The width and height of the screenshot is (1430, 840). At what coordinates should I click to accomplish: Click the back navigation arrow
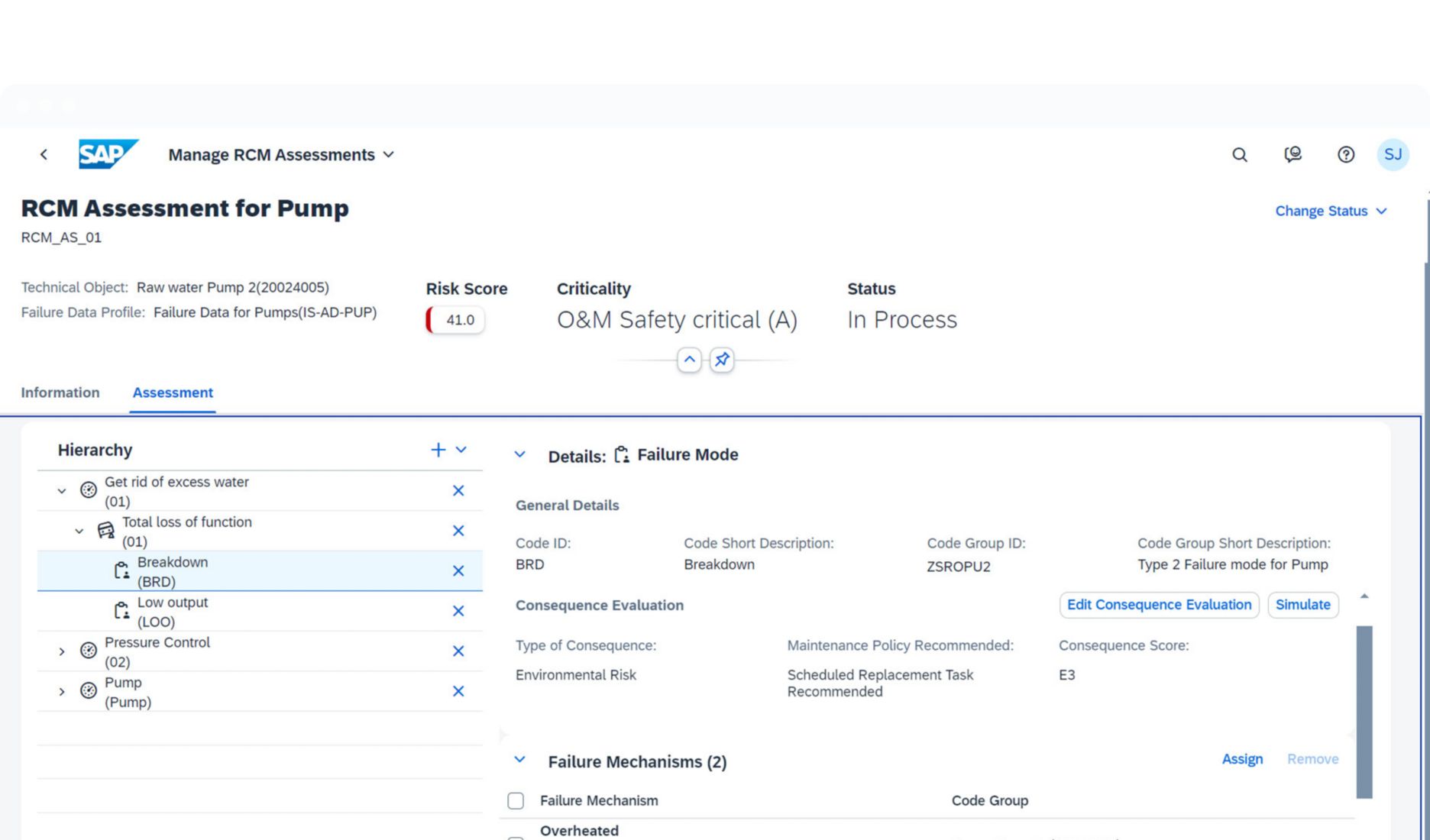pyautogui.click(x=44, y=154)
